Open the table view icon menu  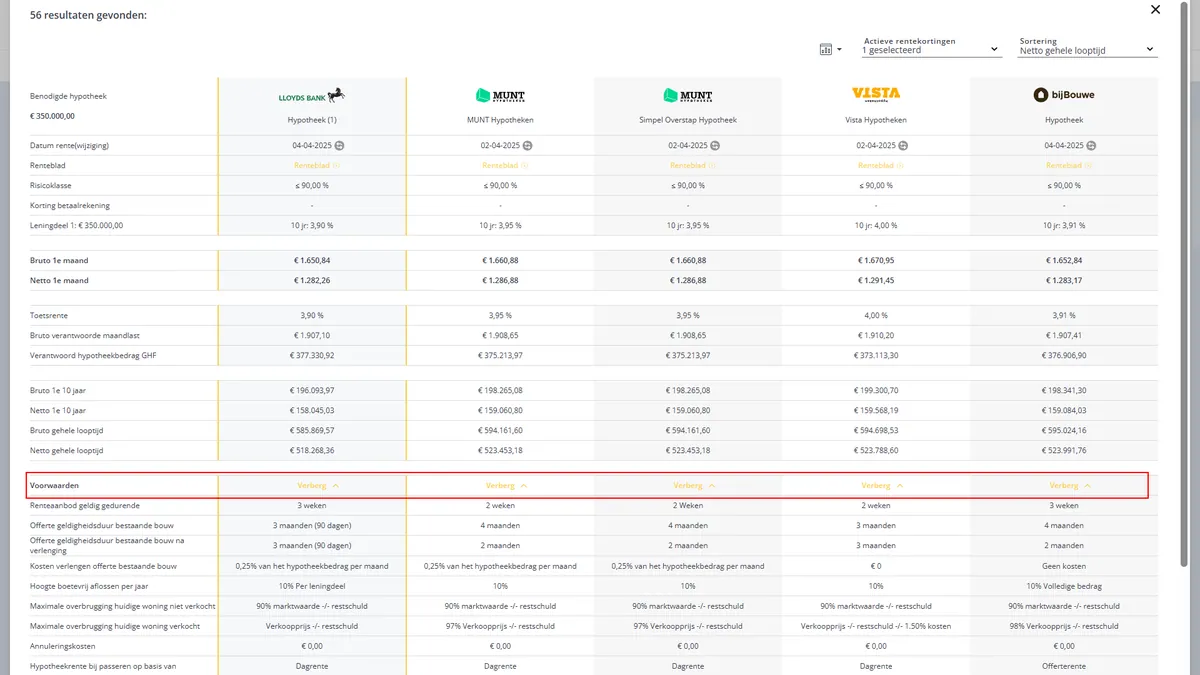pyautogui.click(x=830, y=49)
